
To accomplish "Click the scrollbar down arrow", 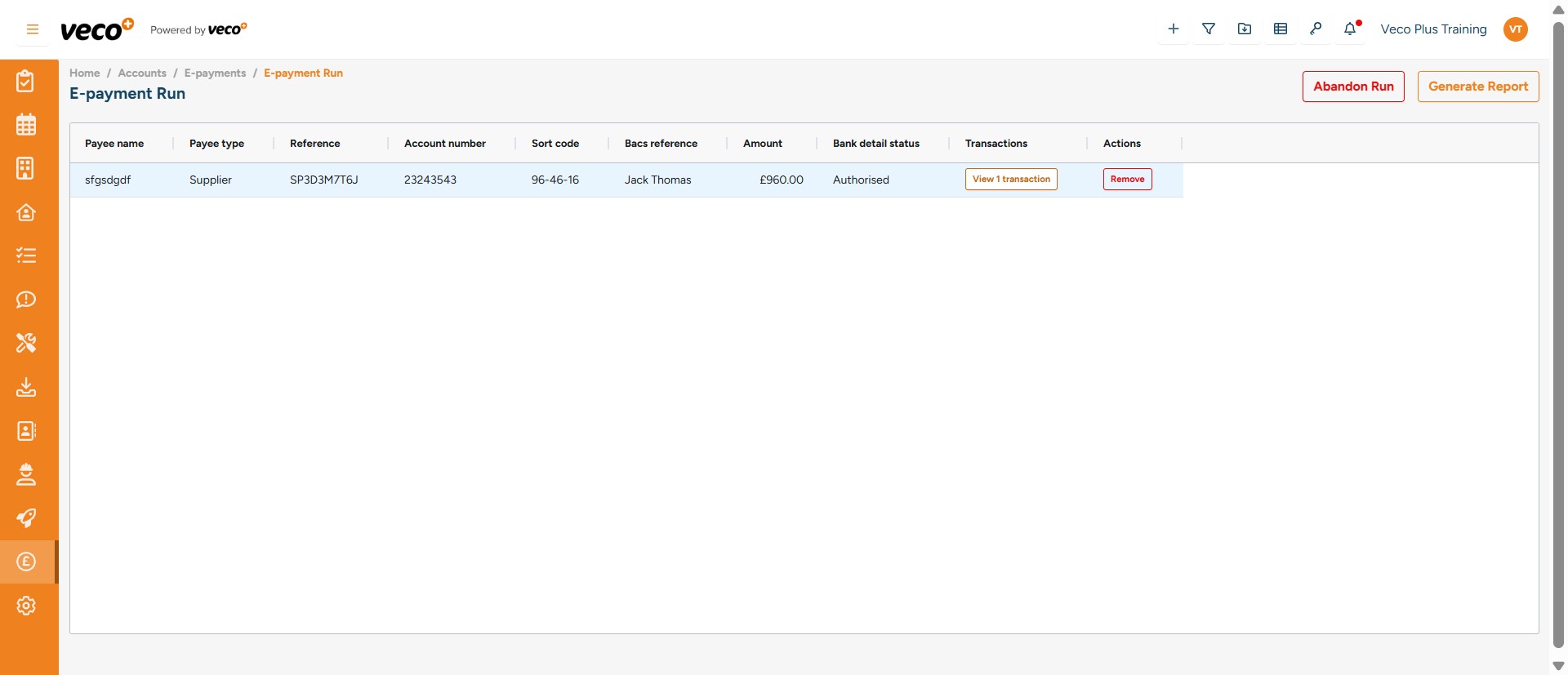I will tap(1557, 666).
